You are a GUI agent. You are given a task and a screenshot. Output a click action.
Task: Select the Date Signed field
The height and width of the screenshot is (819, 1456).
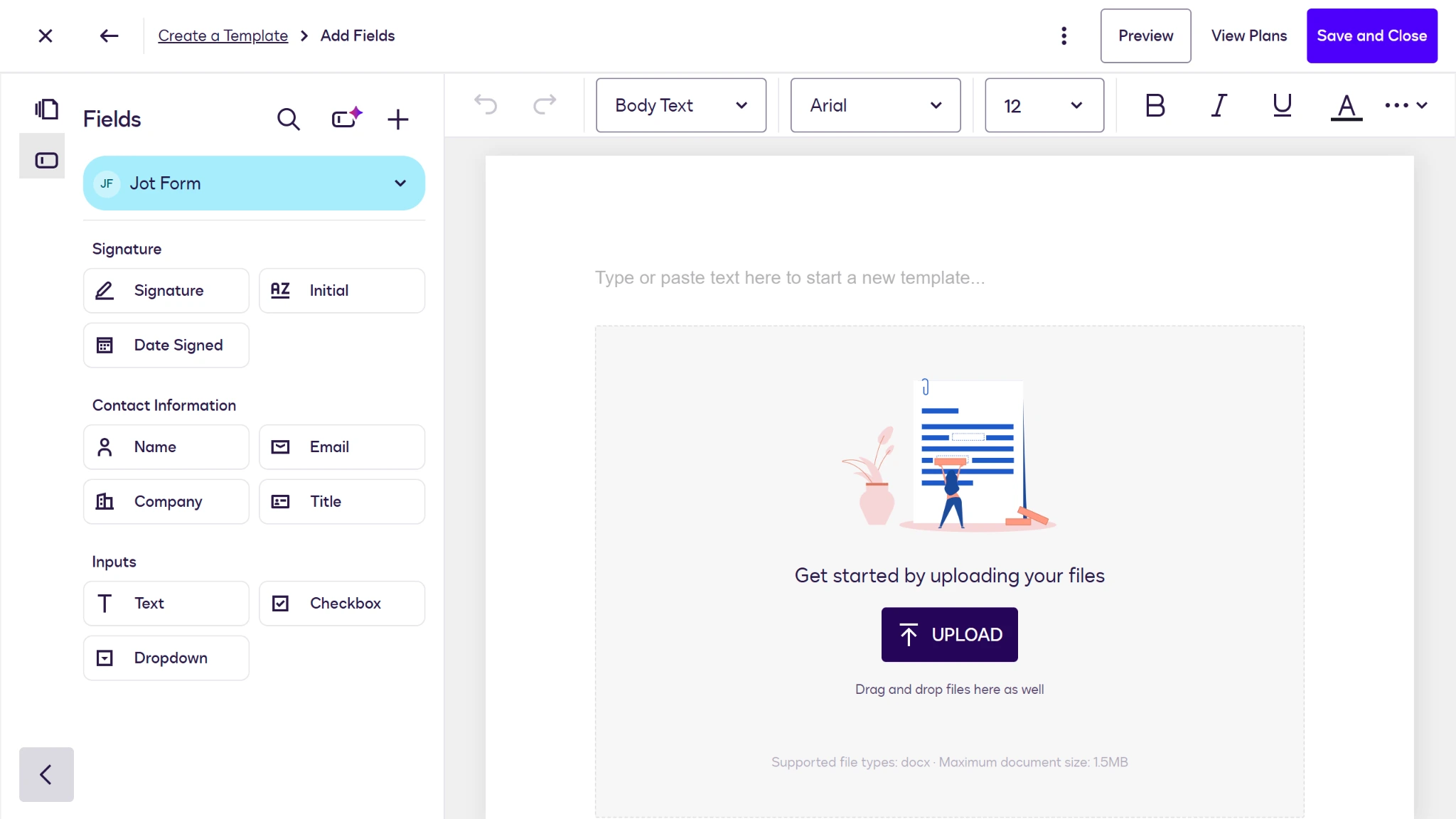point(166,345)
